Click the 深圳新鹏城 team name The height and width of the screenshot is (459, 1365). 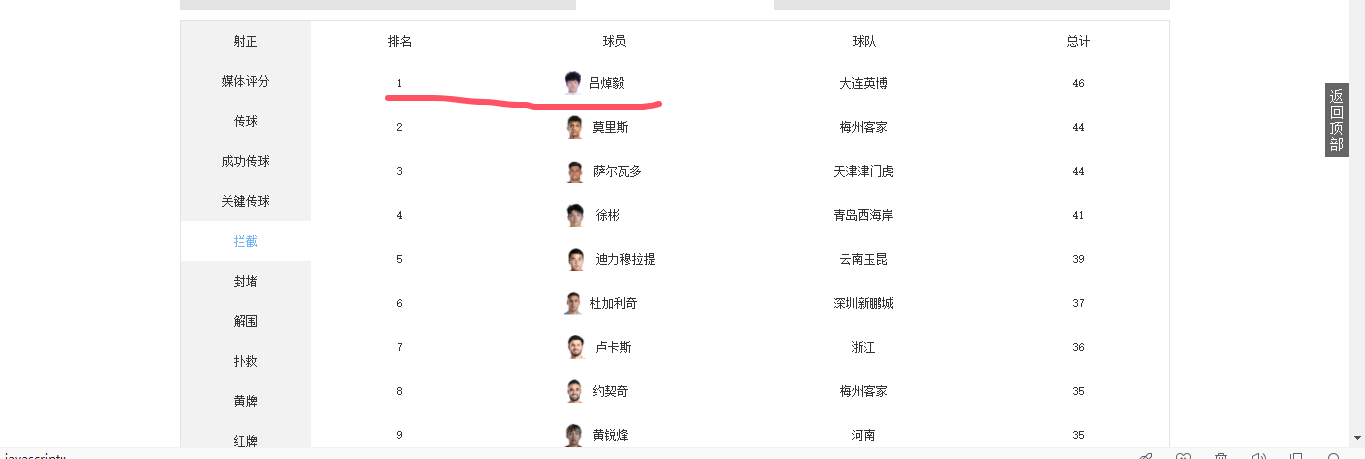point(863,303)
